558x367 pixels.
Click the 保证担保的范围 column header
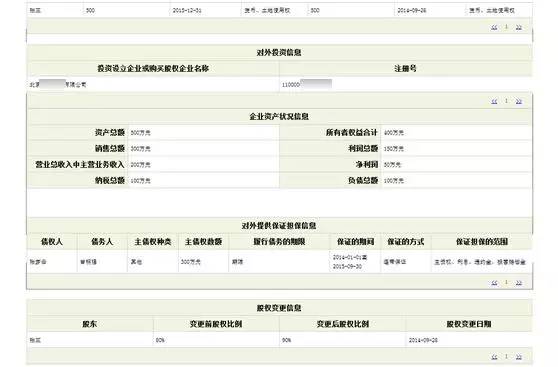coord(482,242)
